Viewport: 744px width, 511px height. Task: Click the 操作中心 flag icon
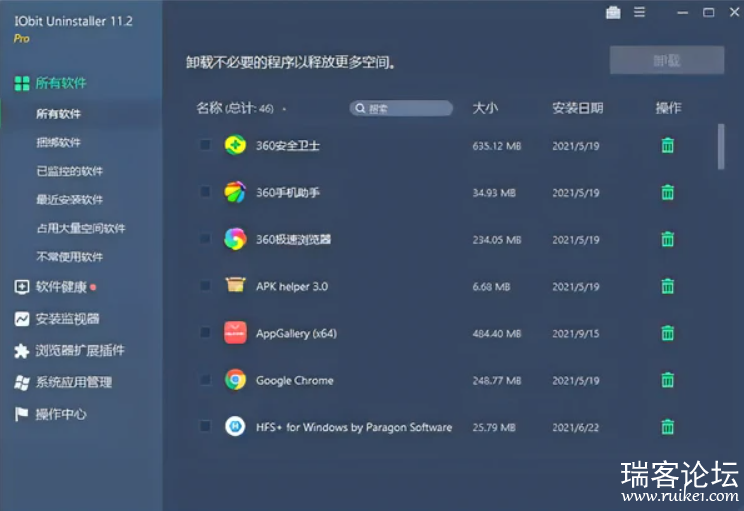pos(21,414)
